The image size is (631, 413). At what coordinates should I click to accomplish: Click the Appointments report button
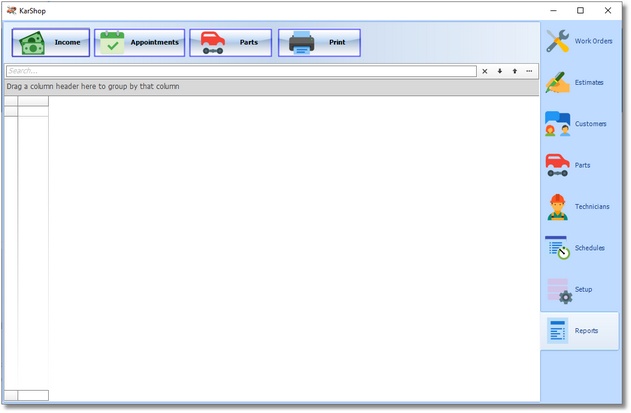coord(139,43)
